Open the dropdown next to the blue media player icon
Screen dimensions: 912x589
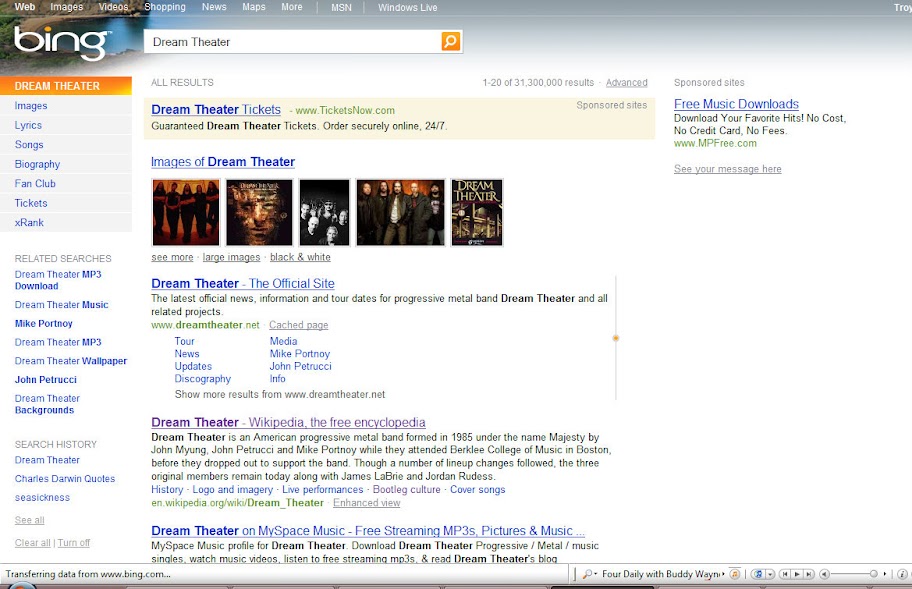click(x=770, y=574)
